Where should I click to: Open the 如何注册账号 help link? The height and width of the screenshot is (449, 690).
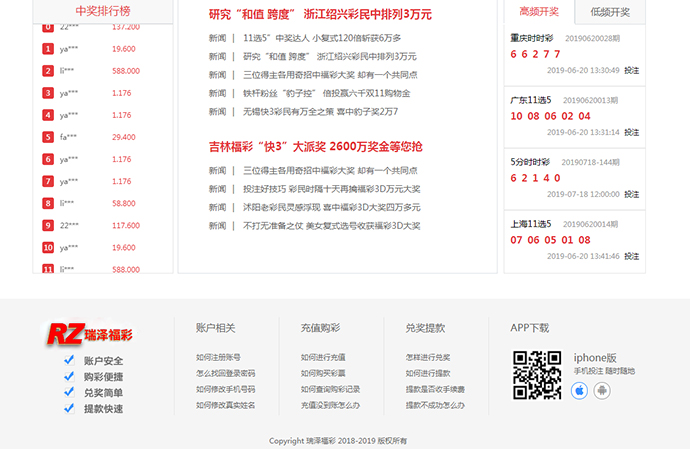[x=218, y=357]
